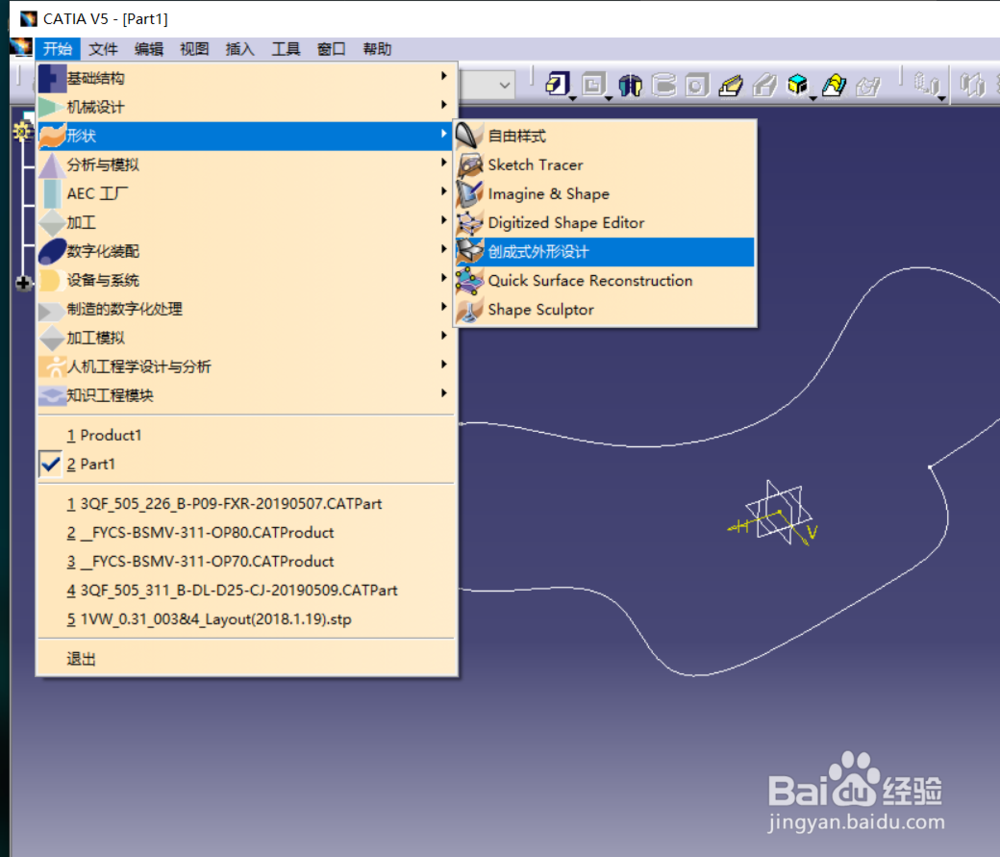The image size is (1000, 857).
Task: Expand the 设备与系统 submenu arrow
Action: (444, 278)
